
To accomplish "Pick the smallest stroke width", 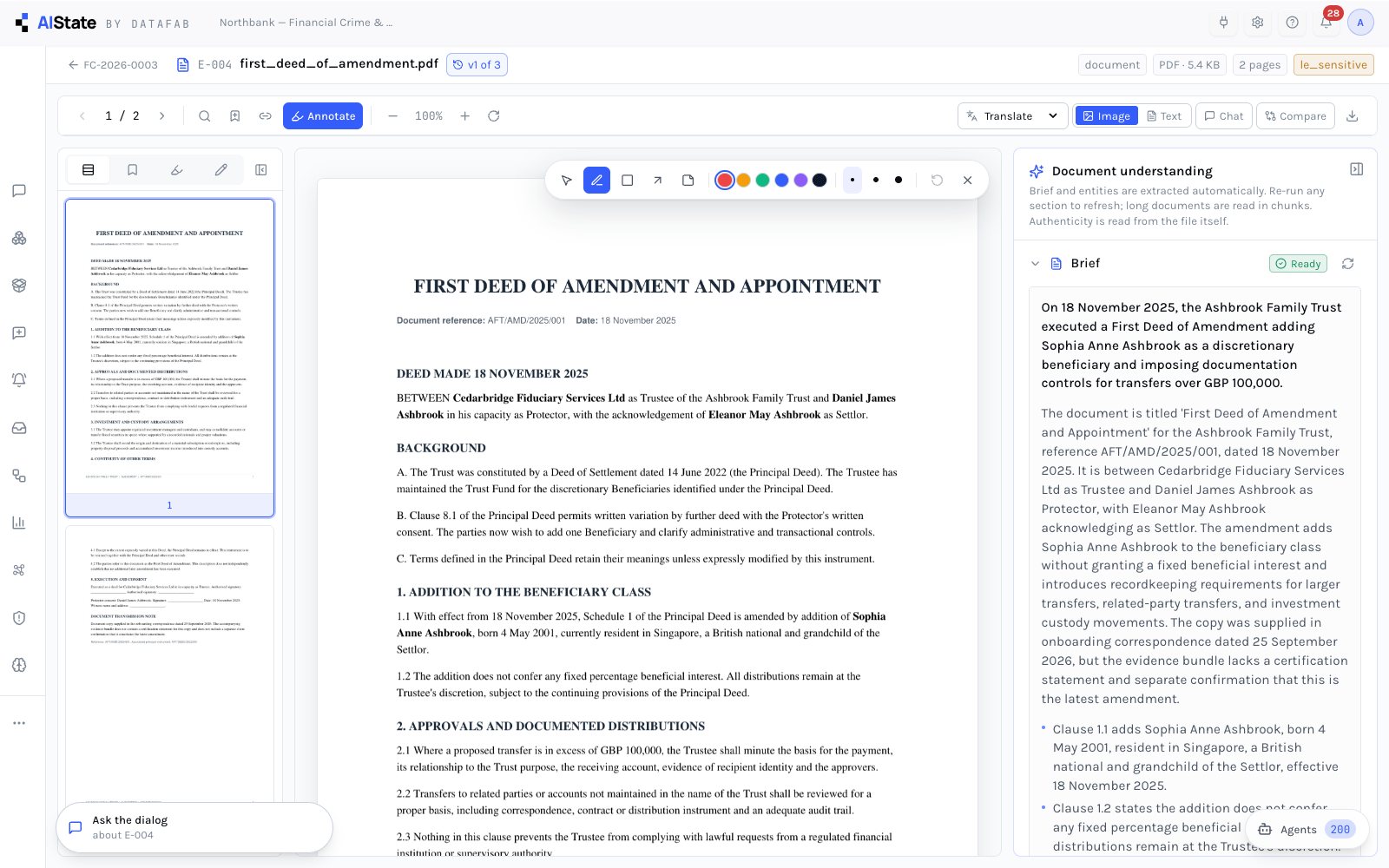I will [852, 180].
